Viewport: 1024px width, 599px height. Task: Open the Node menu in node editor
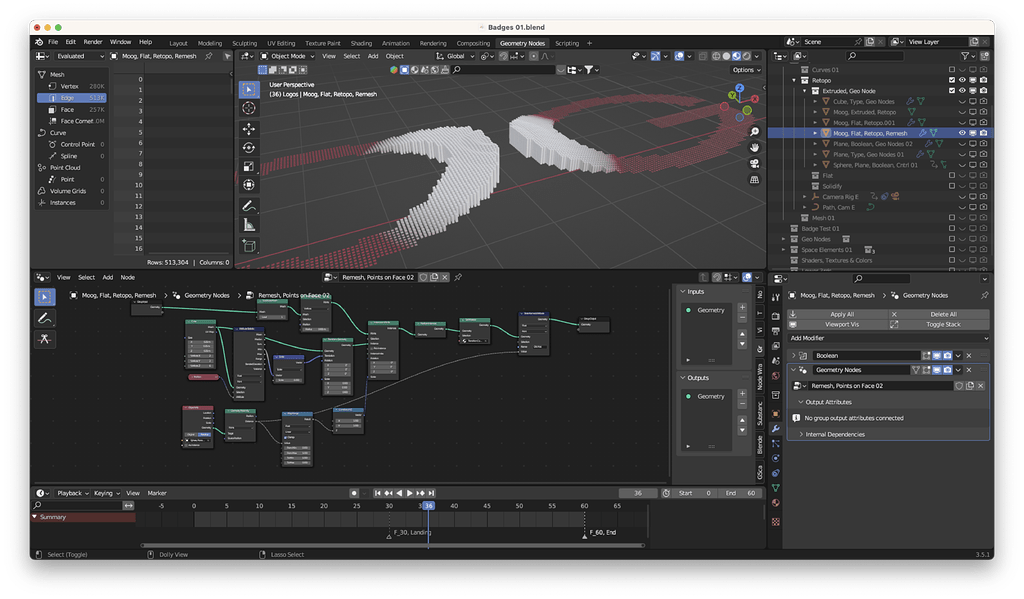[x=127, y=278]
